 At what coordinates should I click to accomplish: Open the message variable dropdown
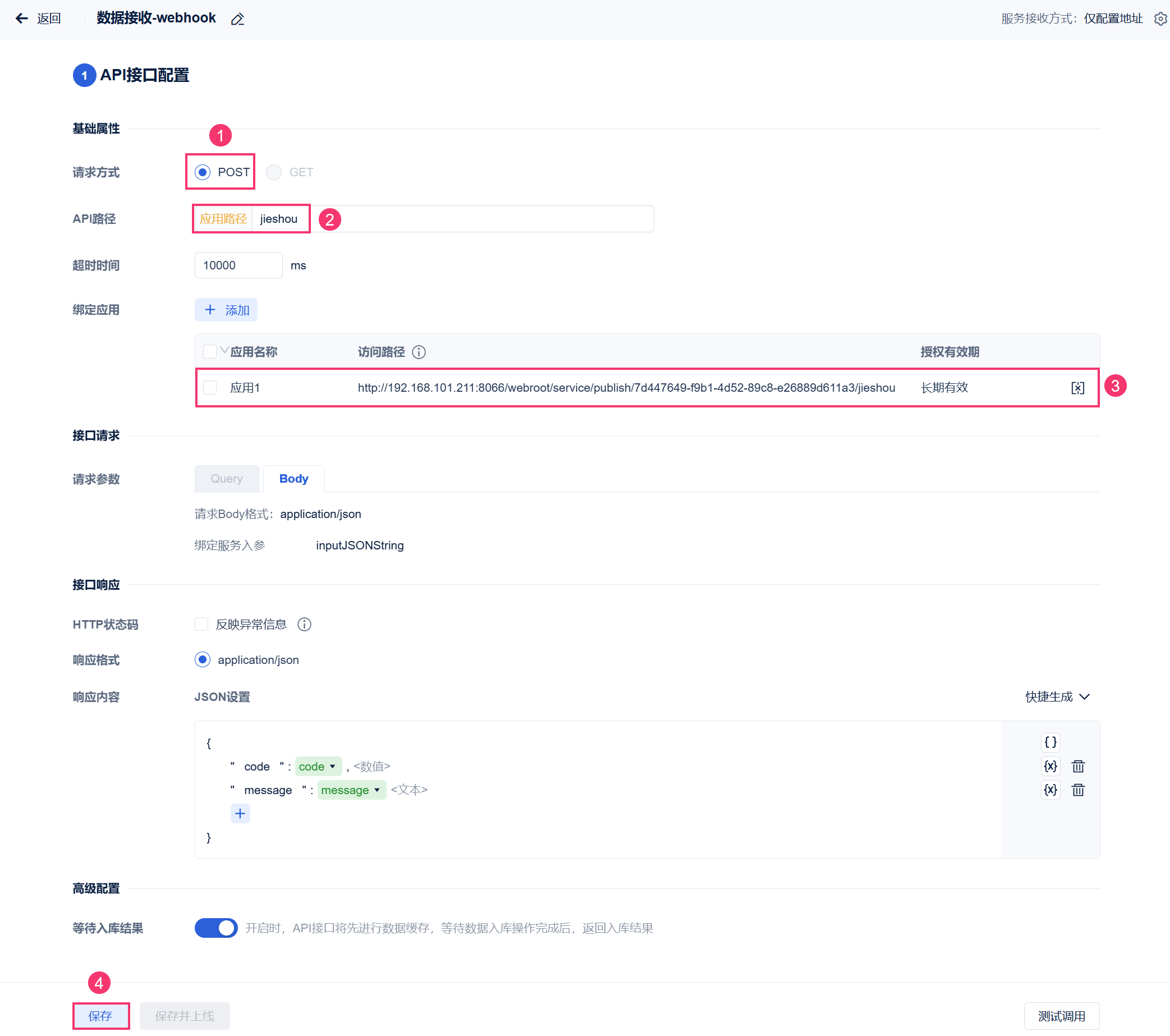352,790
